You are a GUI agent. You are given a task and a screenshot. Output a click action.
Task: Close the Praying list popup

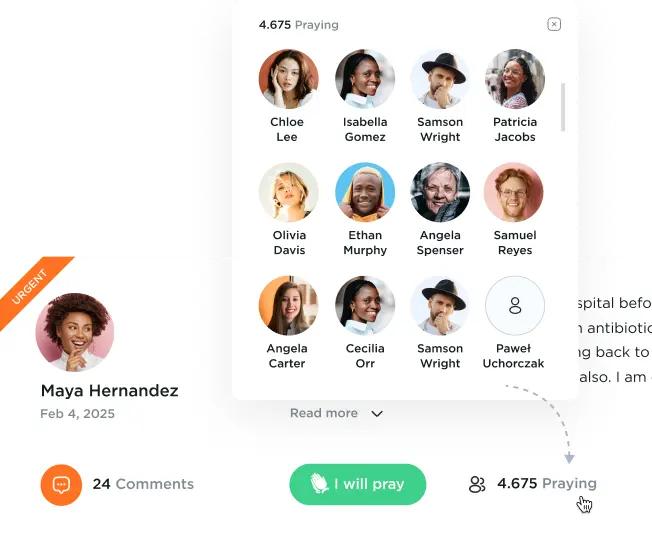point(554,24)
